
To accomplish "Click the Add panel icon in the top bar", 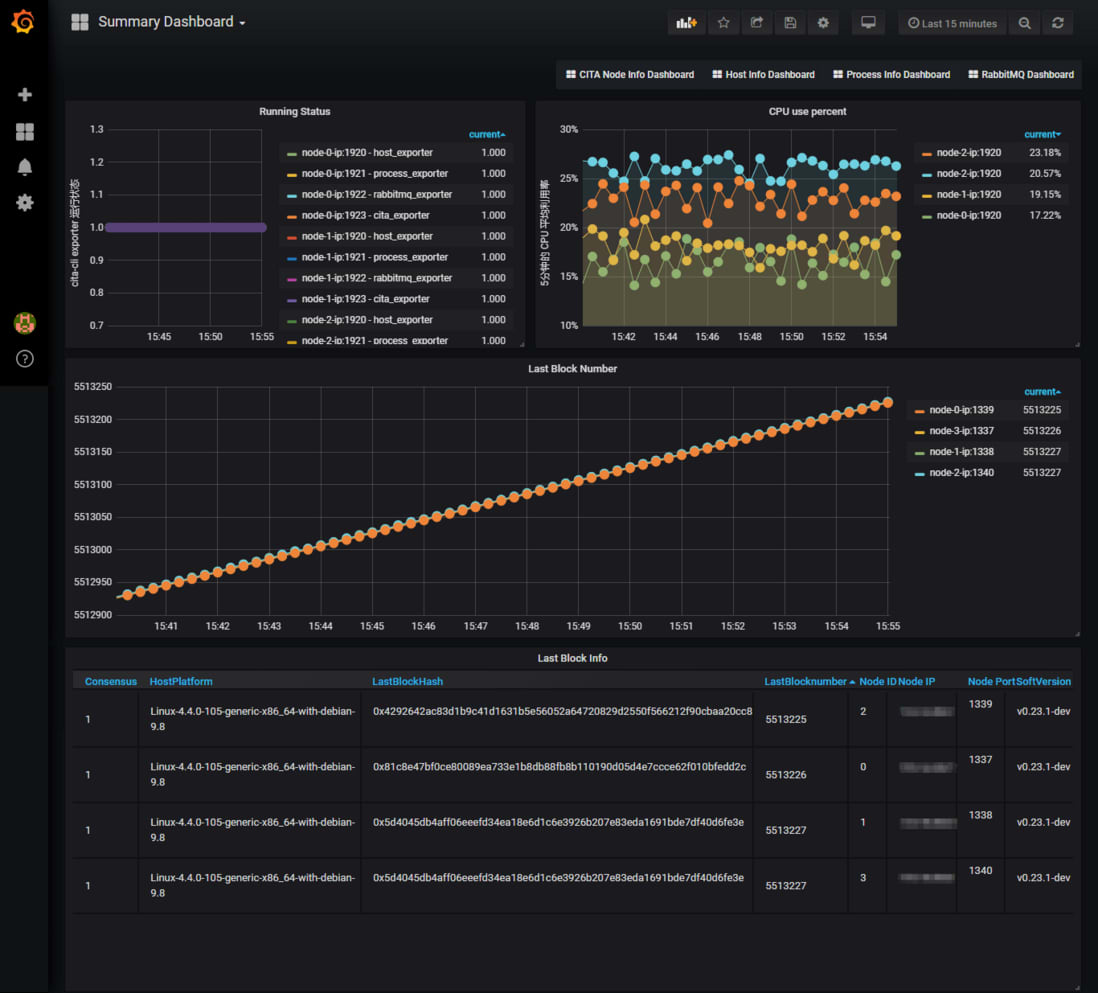I will (x=686, y=23).
